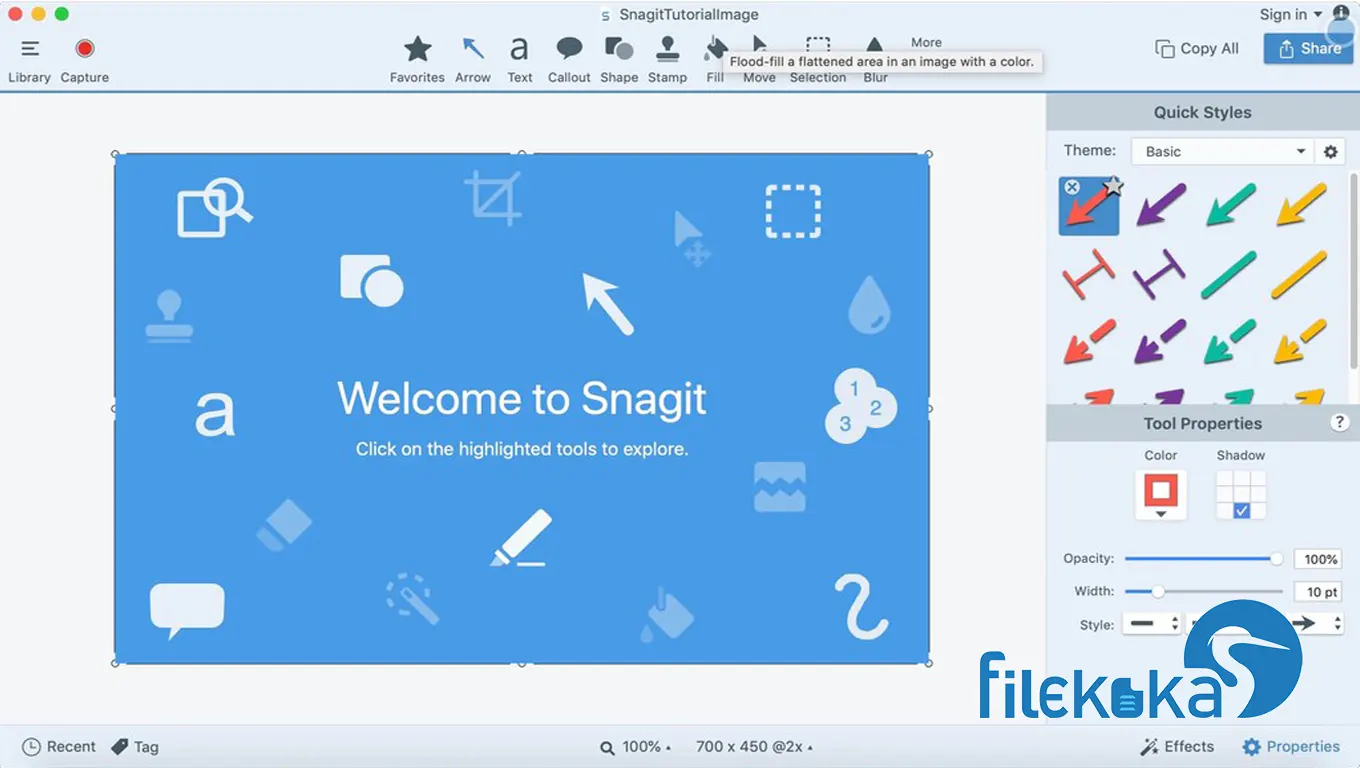
Task: Open the Quick Styles gear settings
Action: point(1330,152)
